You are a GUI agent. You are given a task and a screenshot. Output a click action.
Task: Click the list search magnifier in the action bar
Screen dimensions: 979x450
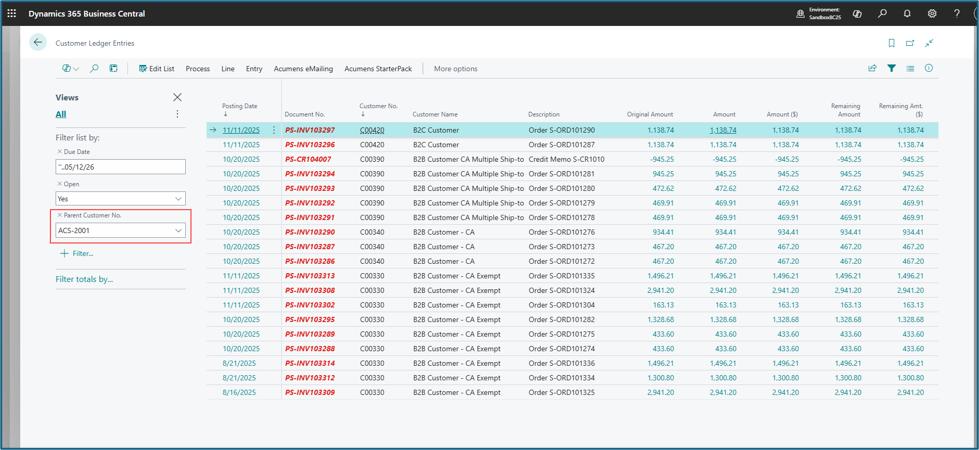click(x=94, y=69)
